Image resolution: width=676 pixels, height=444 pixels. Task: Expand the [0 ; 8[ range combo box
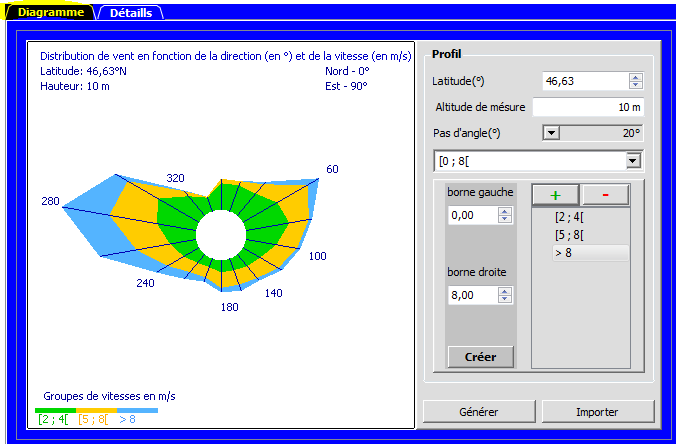pos(633,161)
